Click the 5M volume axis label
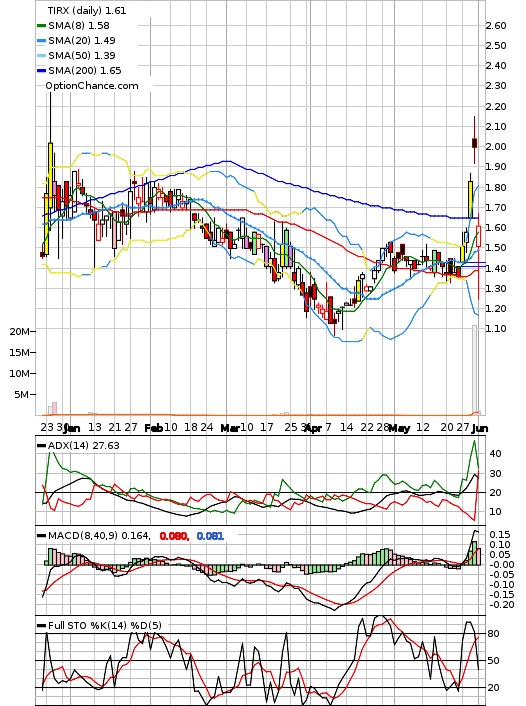526x706 pixels. pyautogui.click(x=21, y=394)
